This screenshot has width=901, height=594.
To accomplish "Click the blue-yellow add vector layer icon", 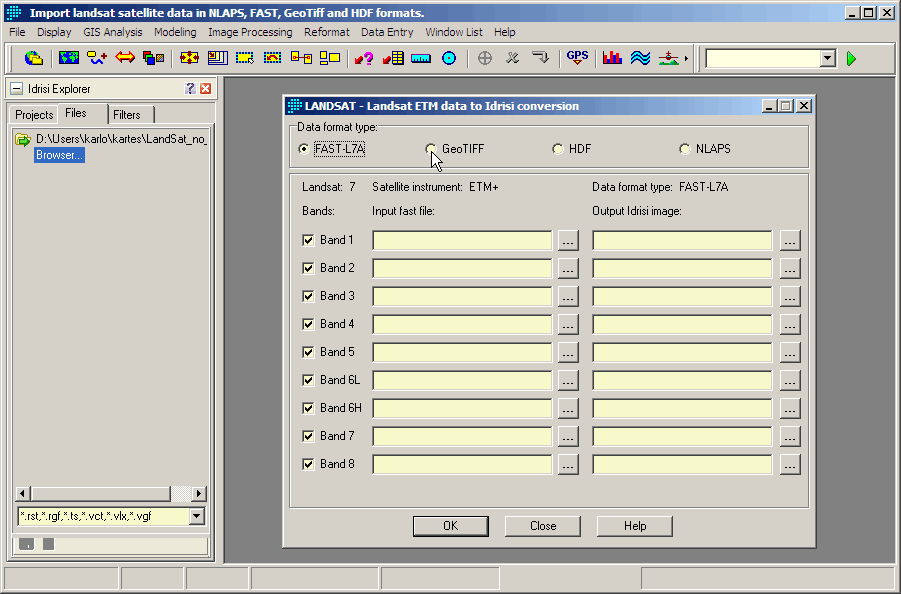I will click(x=97, y=58).
